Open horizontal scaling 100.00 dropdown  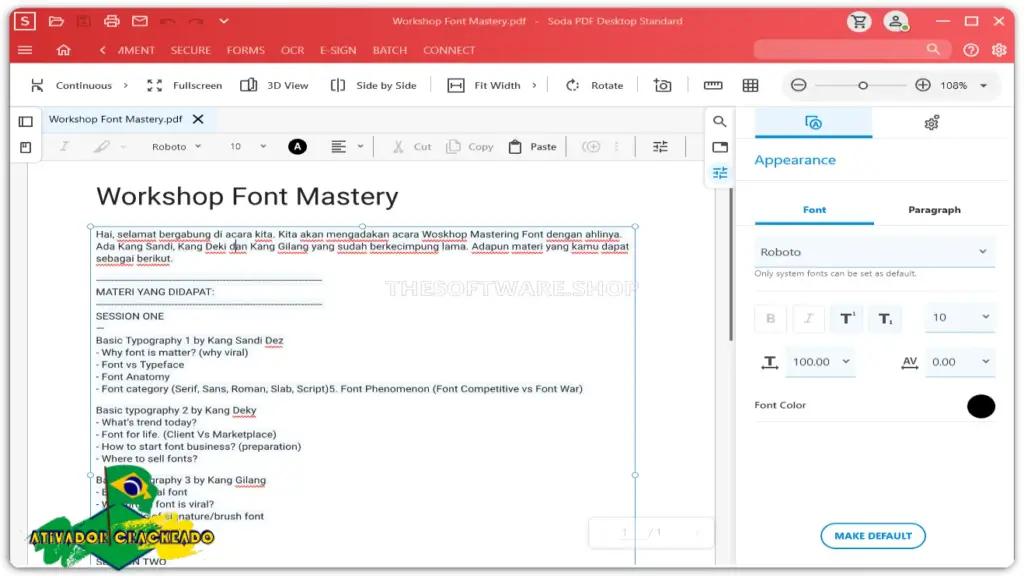[820, 362]
